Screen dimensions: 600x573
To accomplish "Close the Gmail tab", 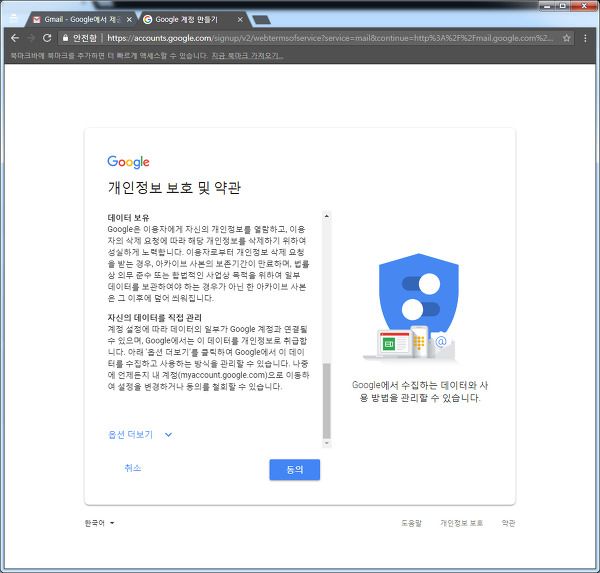I will point(129,20).
